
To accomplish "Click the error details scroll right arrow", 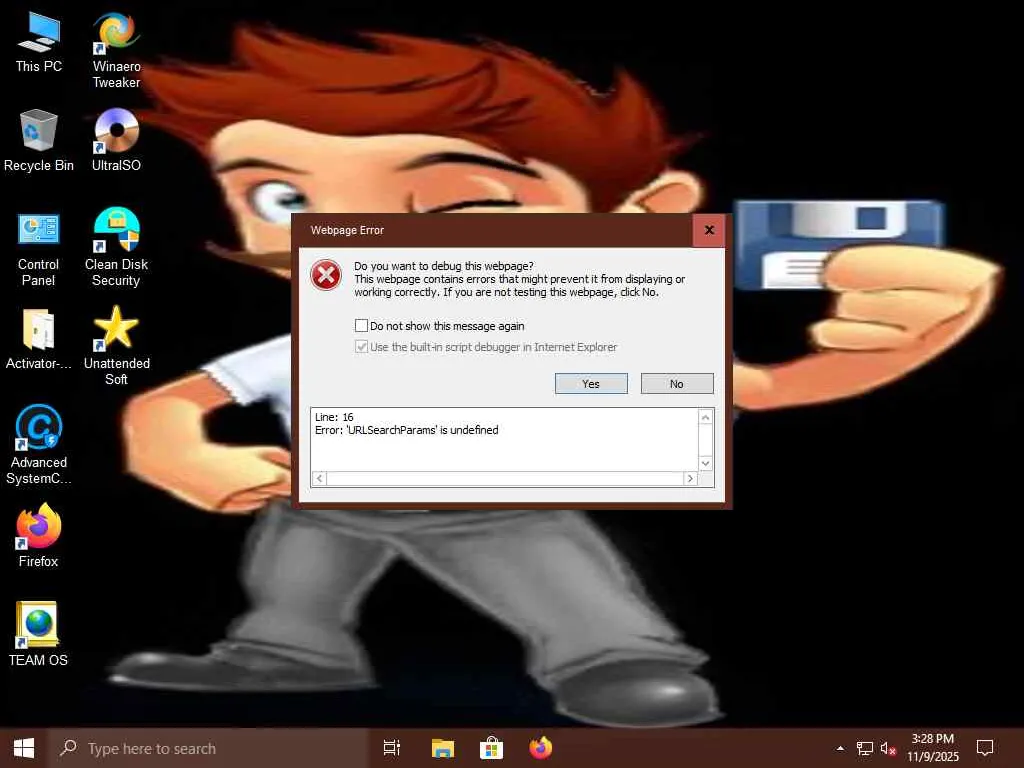I will point(690,479).
